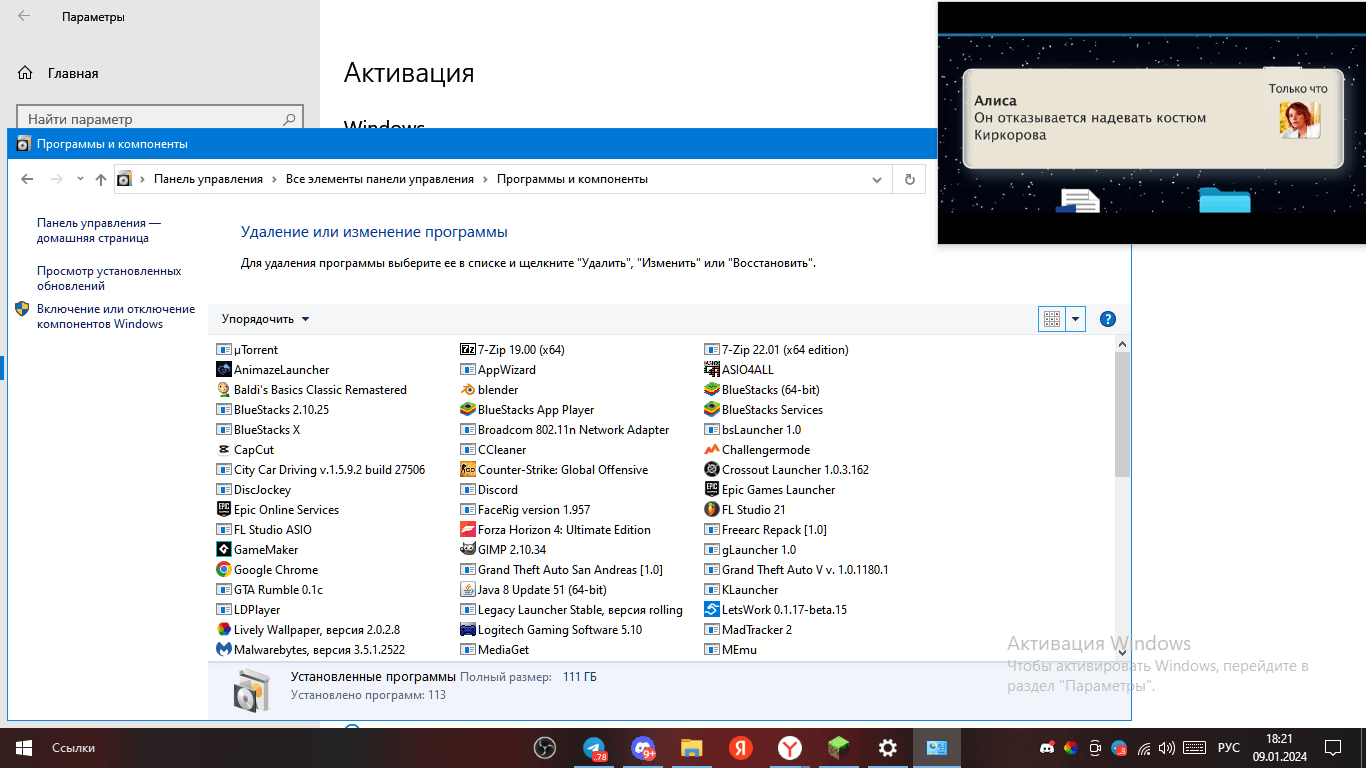Go up one level in Control Panel
Viewport: 1366px width, 768px height.
100,179
